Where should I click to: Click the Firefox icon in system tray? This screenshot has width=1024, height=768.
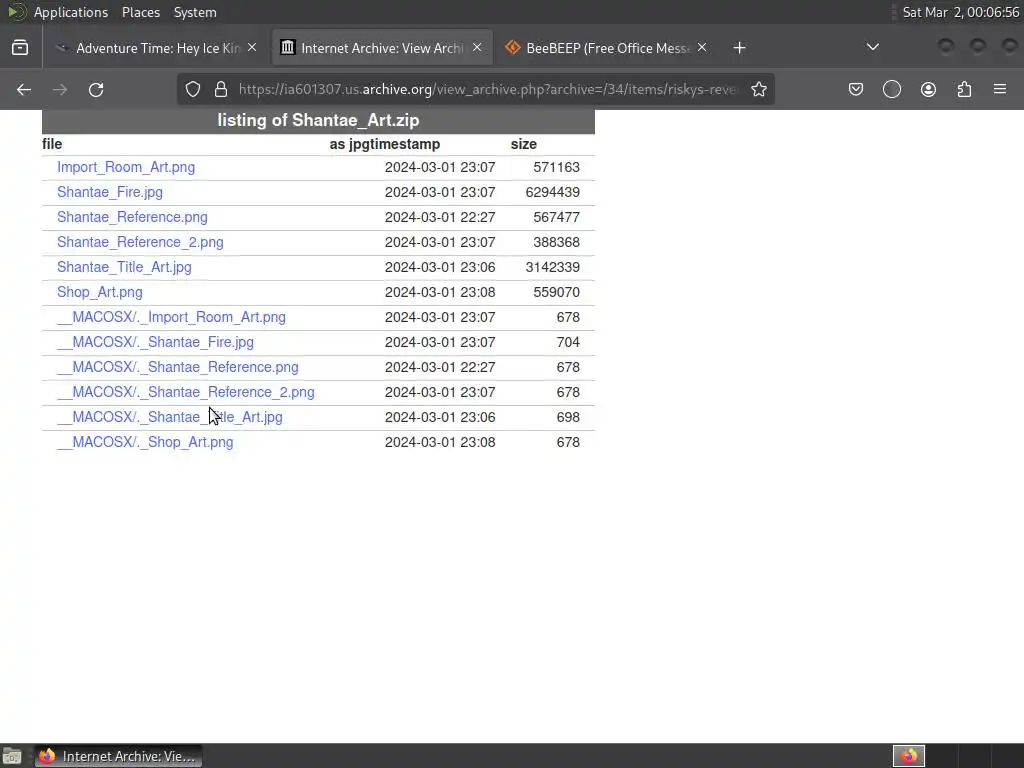[x=909, y=756]
